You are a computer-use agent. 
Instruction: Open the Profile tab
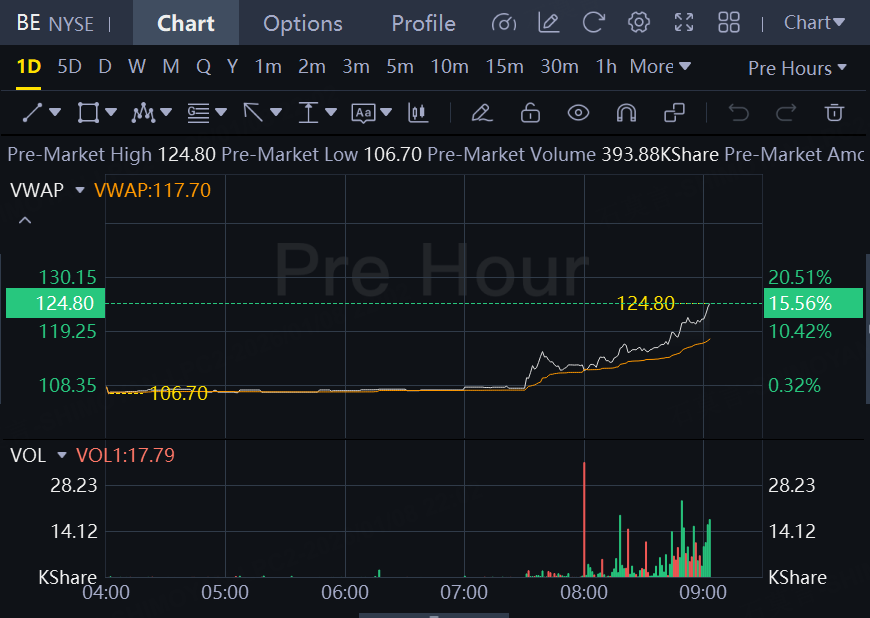[x=423, y=23]
